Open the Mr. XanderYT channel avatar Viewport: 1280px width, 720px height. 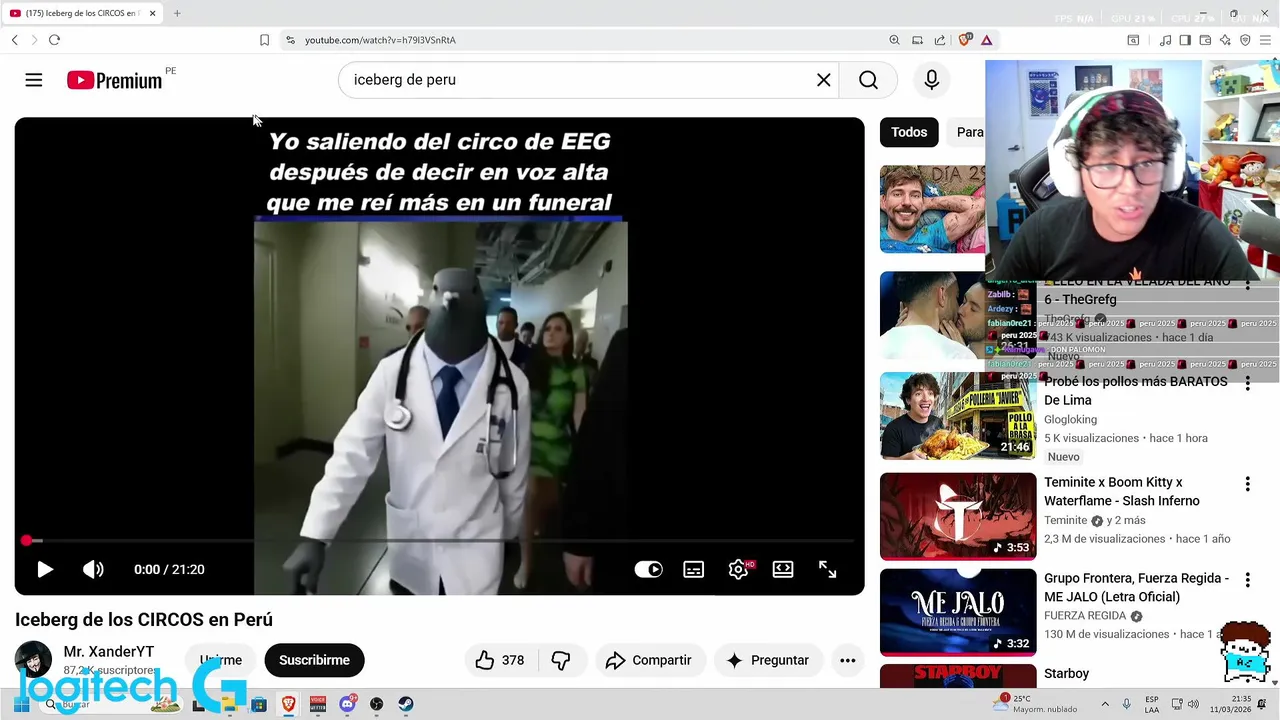[x=33, y=660]
